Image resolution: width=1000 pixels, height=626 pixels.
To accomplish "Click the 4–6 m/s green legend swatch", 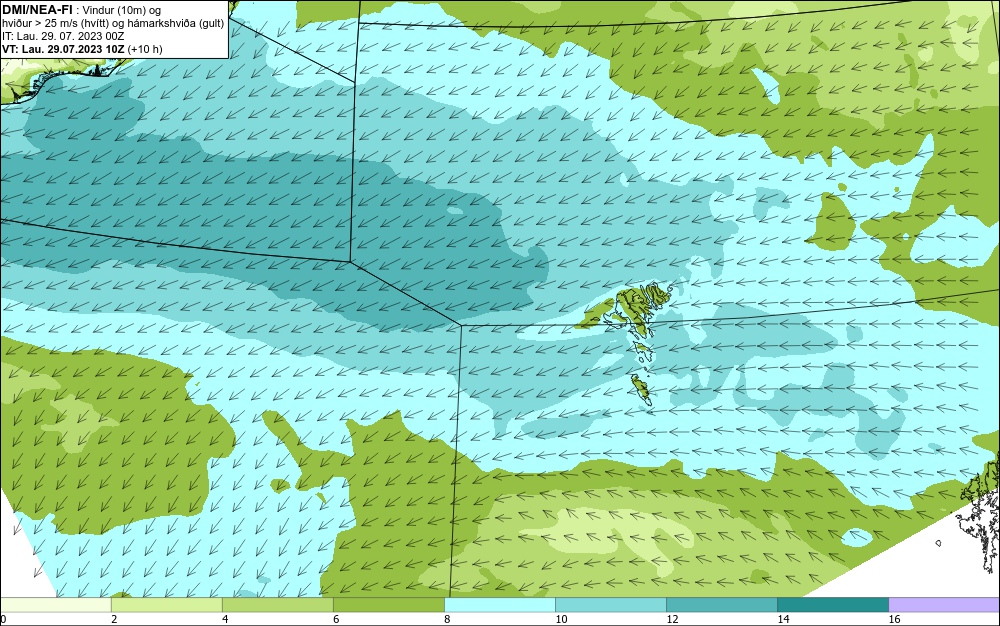I will [277, 605].
